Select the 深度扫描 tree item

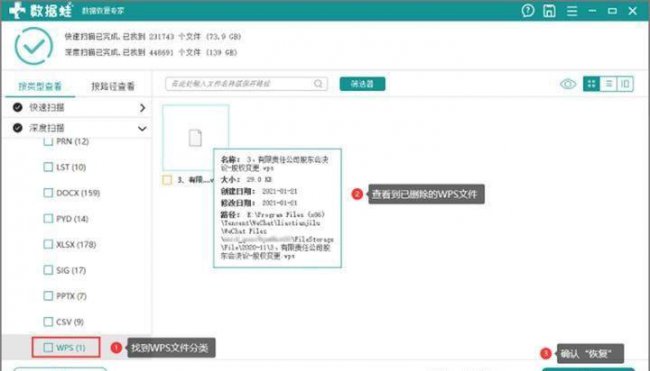(x=78, y=128)
